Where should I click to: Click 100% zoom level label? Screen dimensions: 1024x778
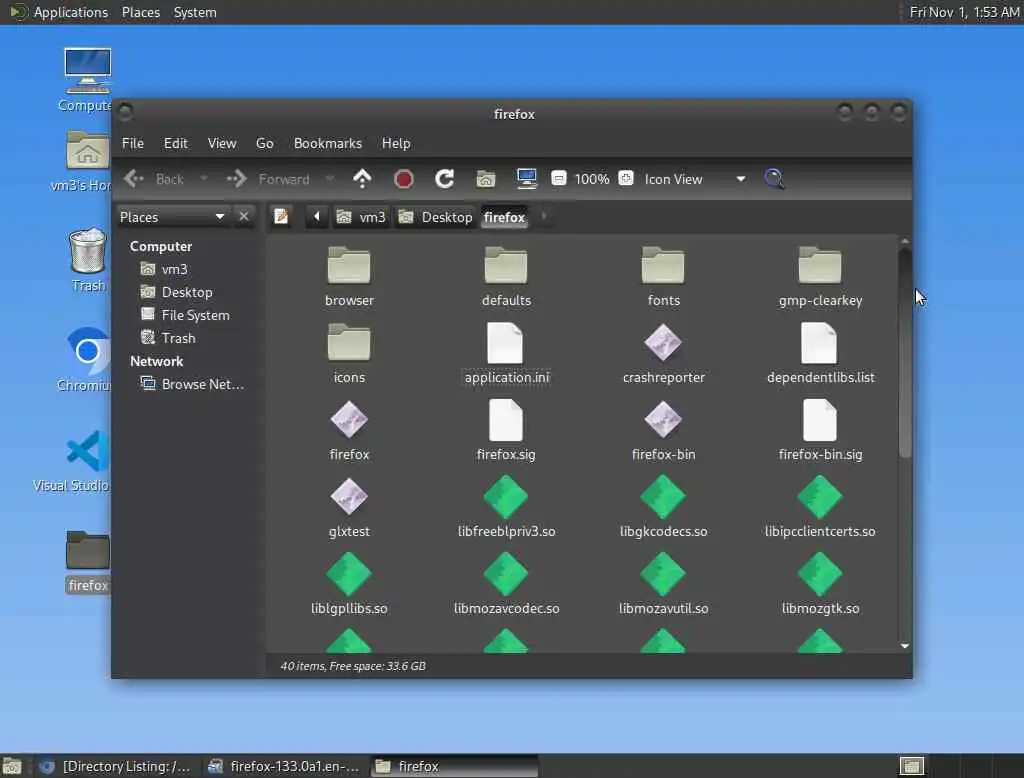[x=592, y=179]
